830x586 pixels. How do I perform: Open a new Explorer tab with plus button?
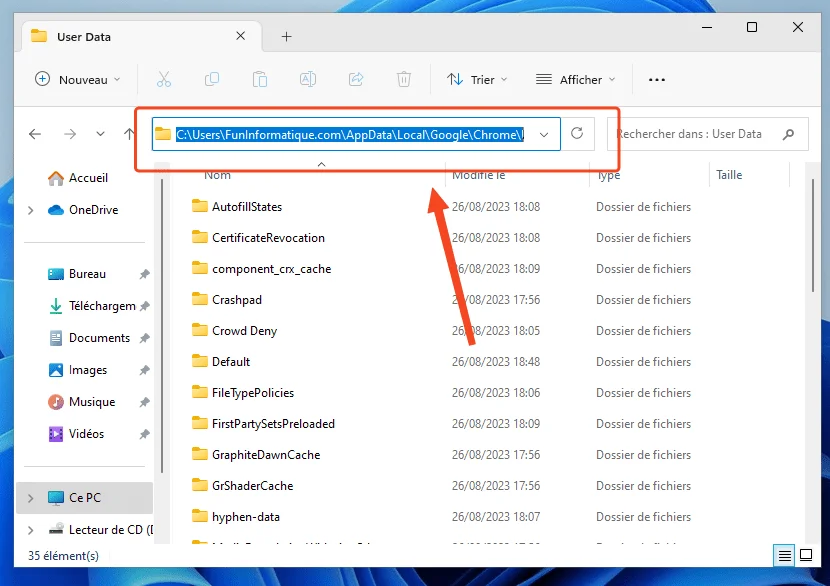point(286,34)
